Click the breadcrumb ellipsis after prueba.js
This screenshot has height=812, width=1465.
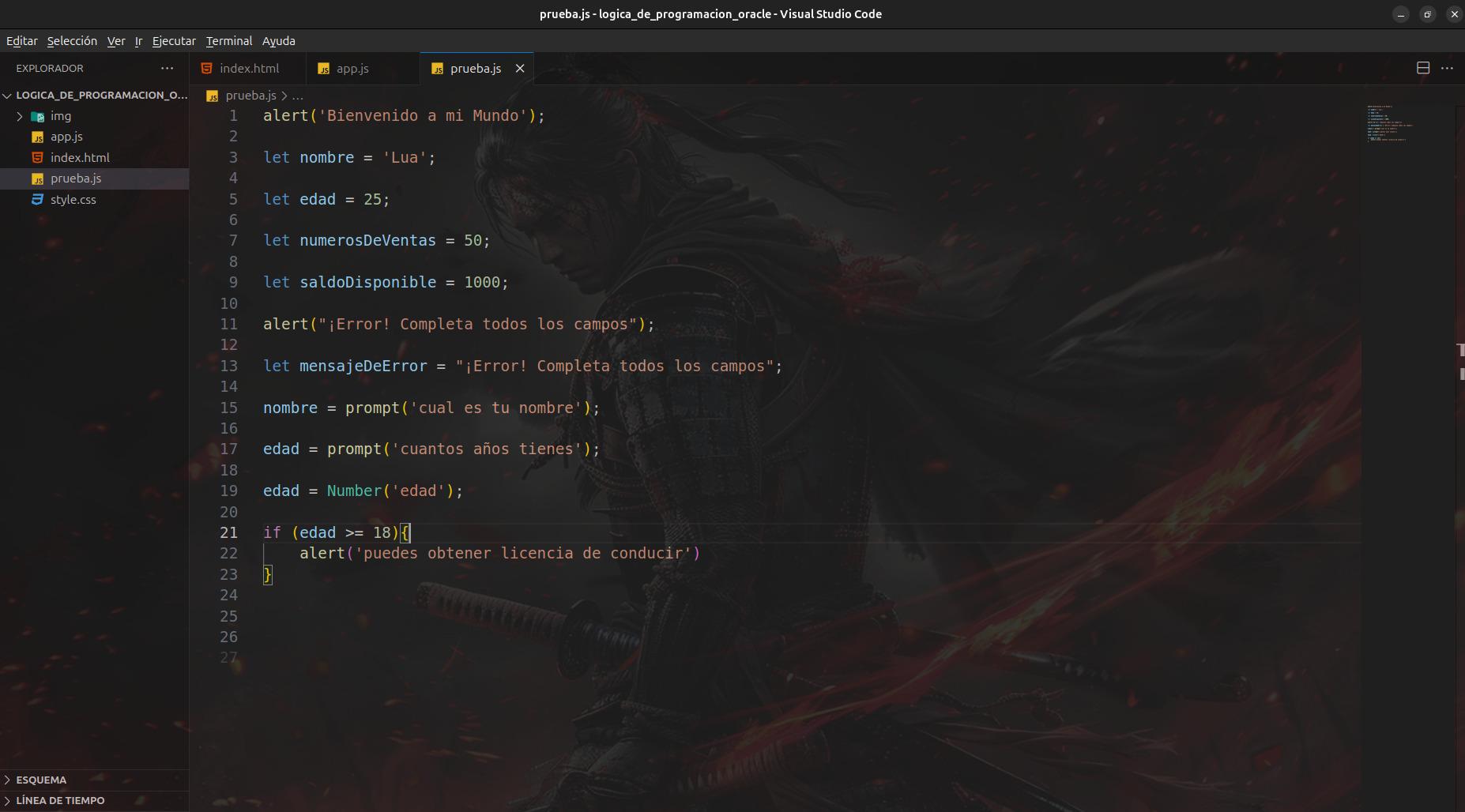[297, 96]
